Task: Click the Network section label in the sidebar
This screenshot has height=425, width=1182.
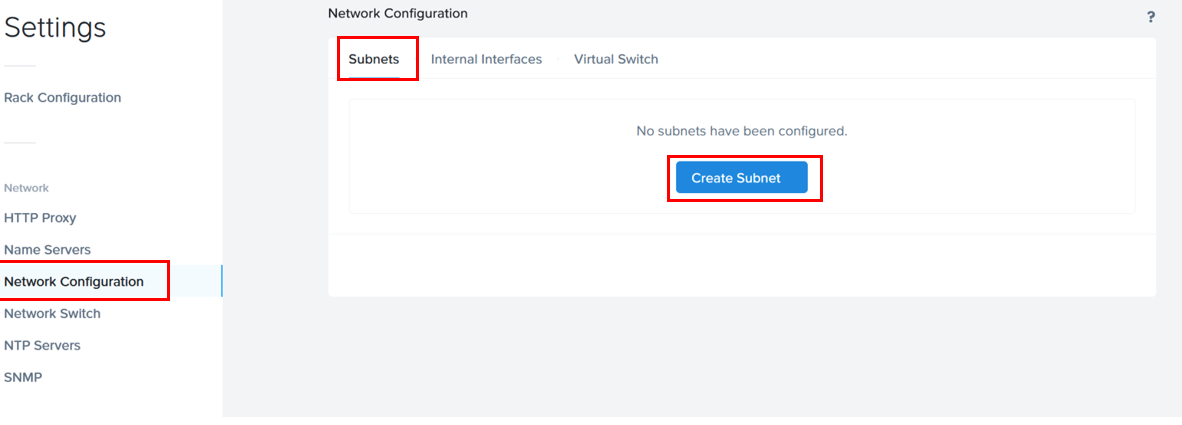Action: click(26, 188)
